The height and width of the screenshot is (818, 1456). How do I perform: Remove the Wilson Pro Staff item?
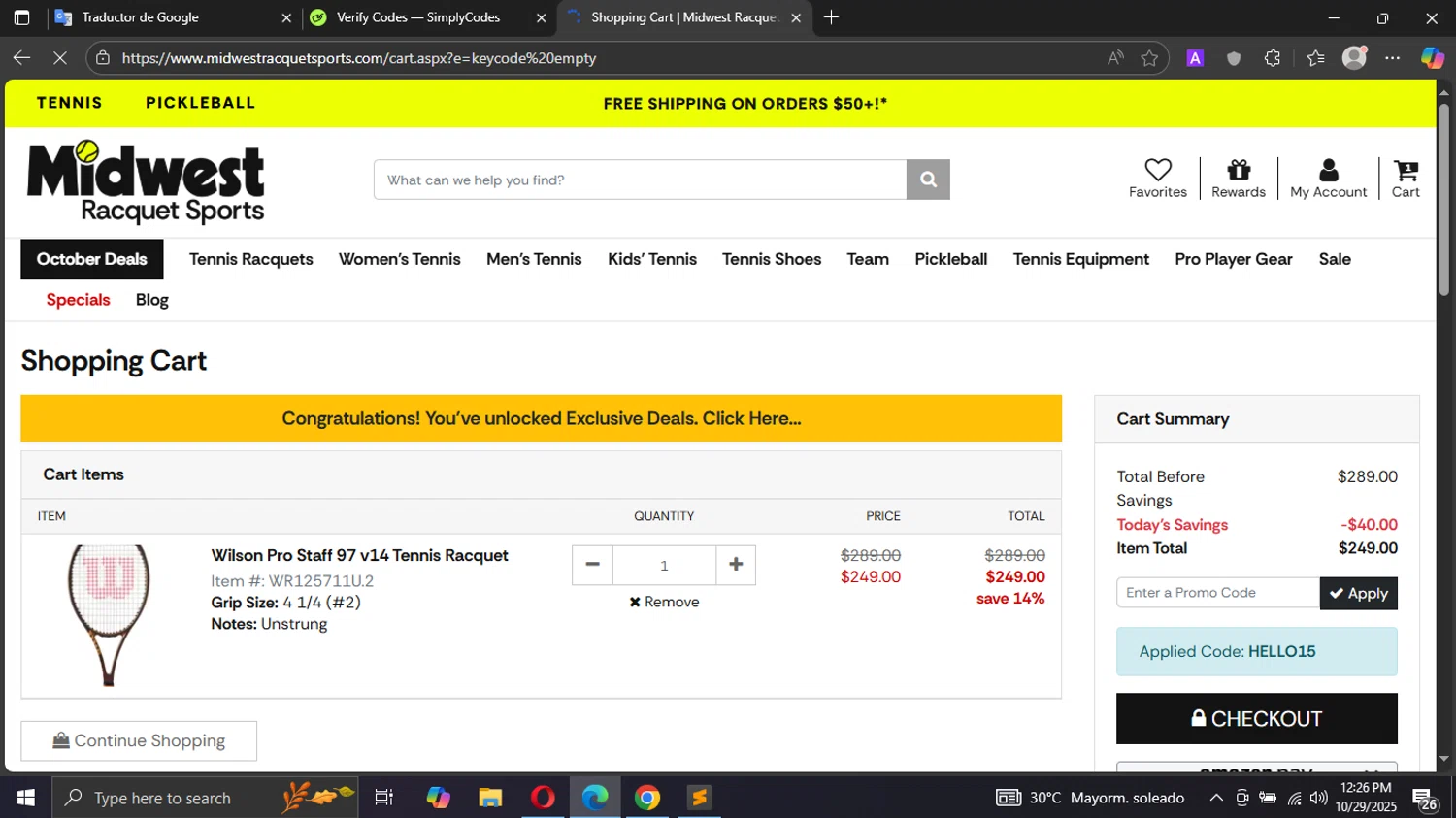tap(664, 602)
